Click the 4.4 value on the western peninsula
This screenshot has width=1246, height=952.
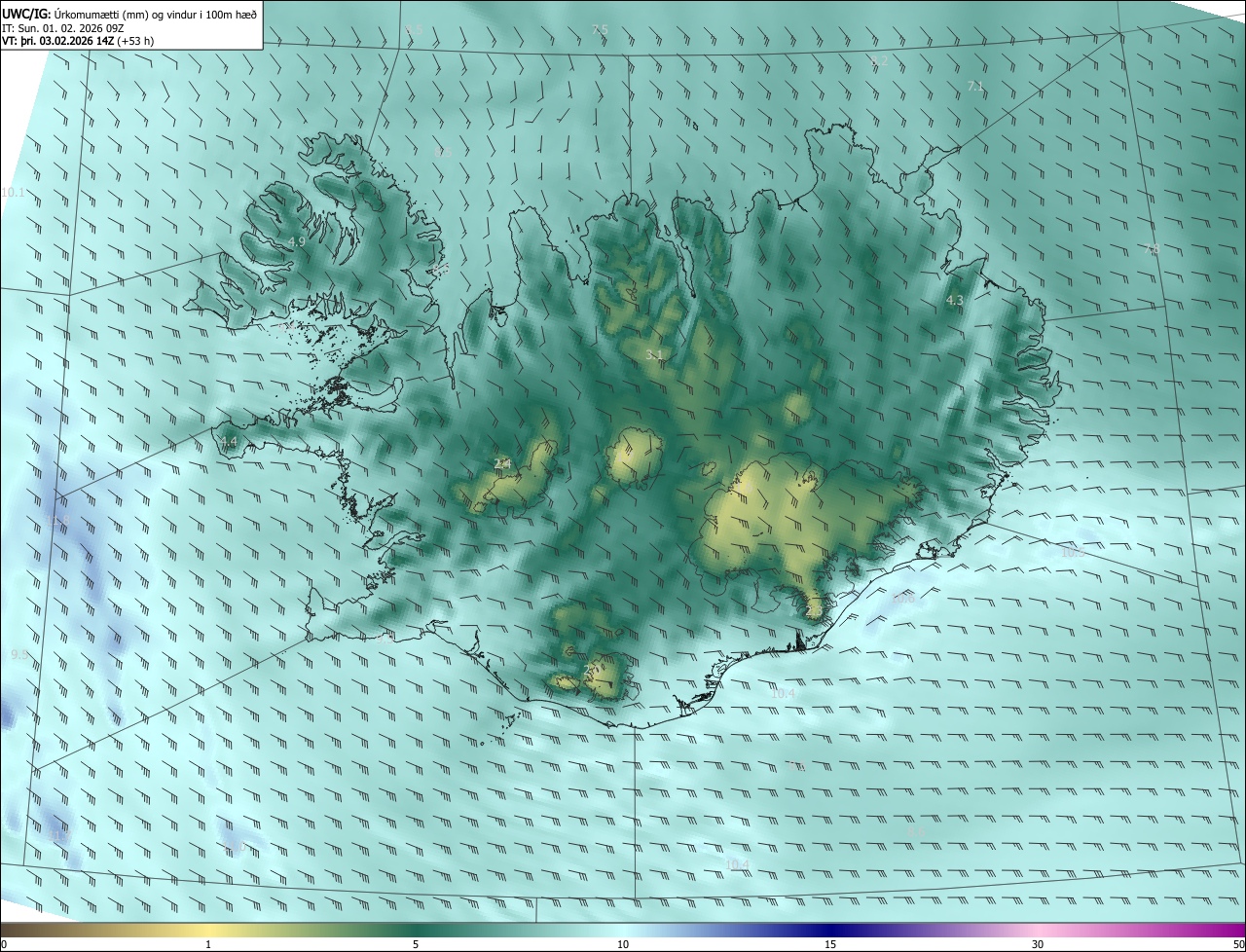pos(229,442)
